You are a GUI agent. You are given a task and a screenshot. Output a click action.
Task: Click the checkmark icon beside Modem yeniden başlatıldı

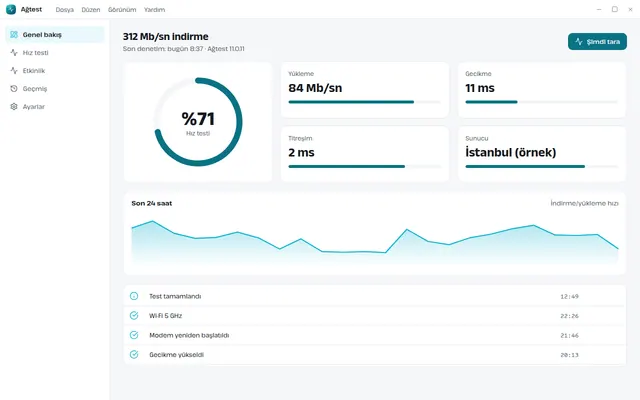pyautogui.click(x=134, y=335)
